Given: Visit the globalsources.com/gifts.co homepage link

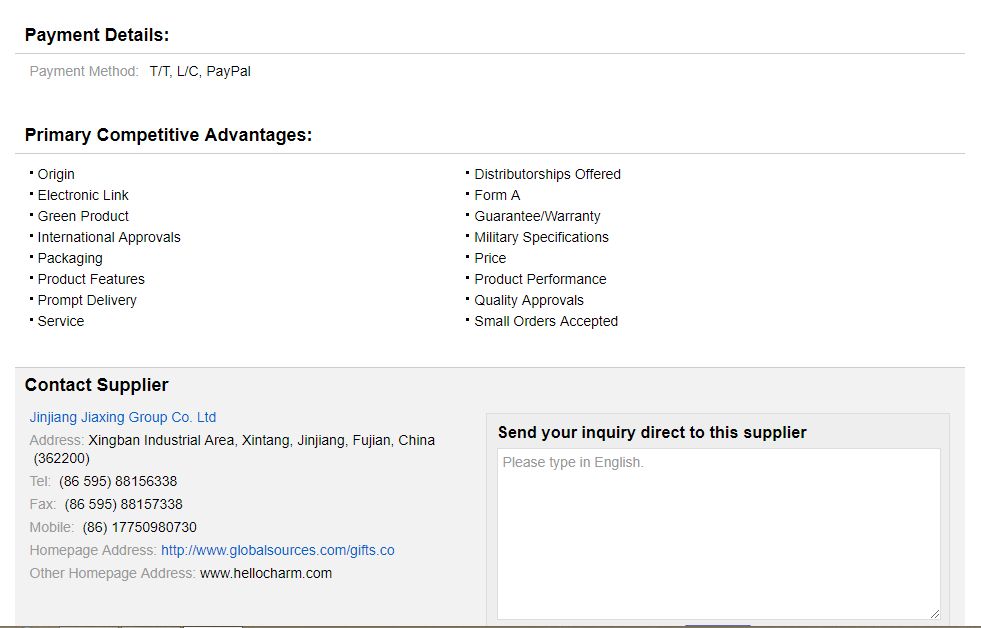Looking at the screenshot, I should (x=278, y=550).
